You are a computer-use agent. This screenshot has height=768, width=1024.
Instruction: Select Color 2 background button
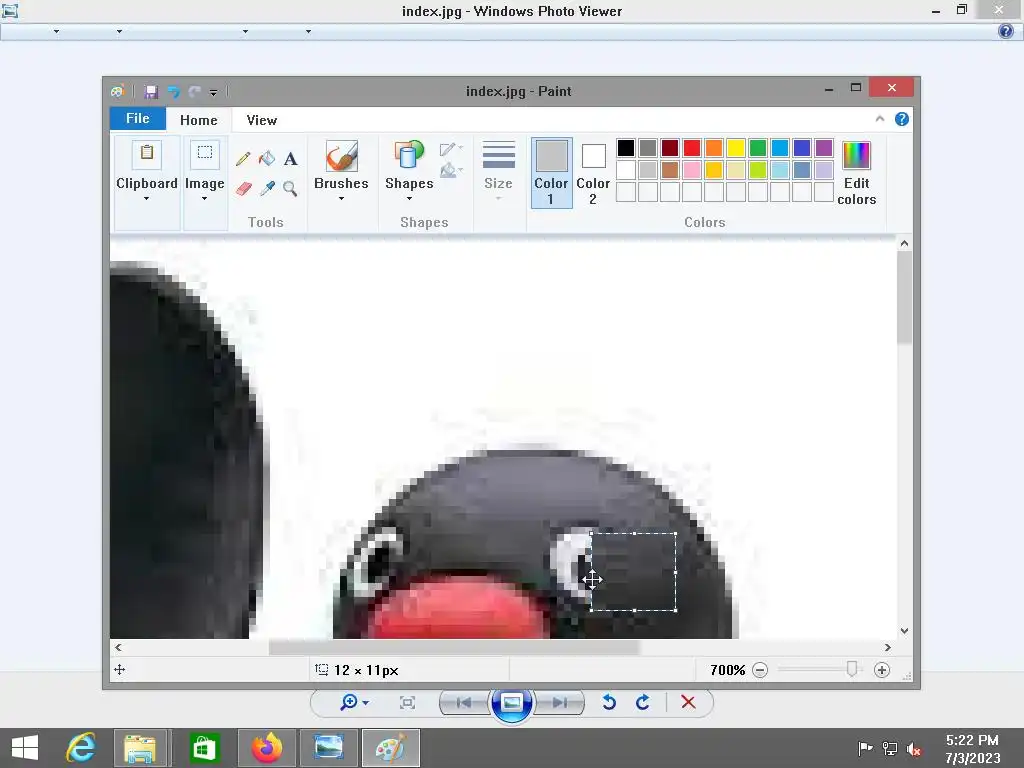(x=593, y=172)
